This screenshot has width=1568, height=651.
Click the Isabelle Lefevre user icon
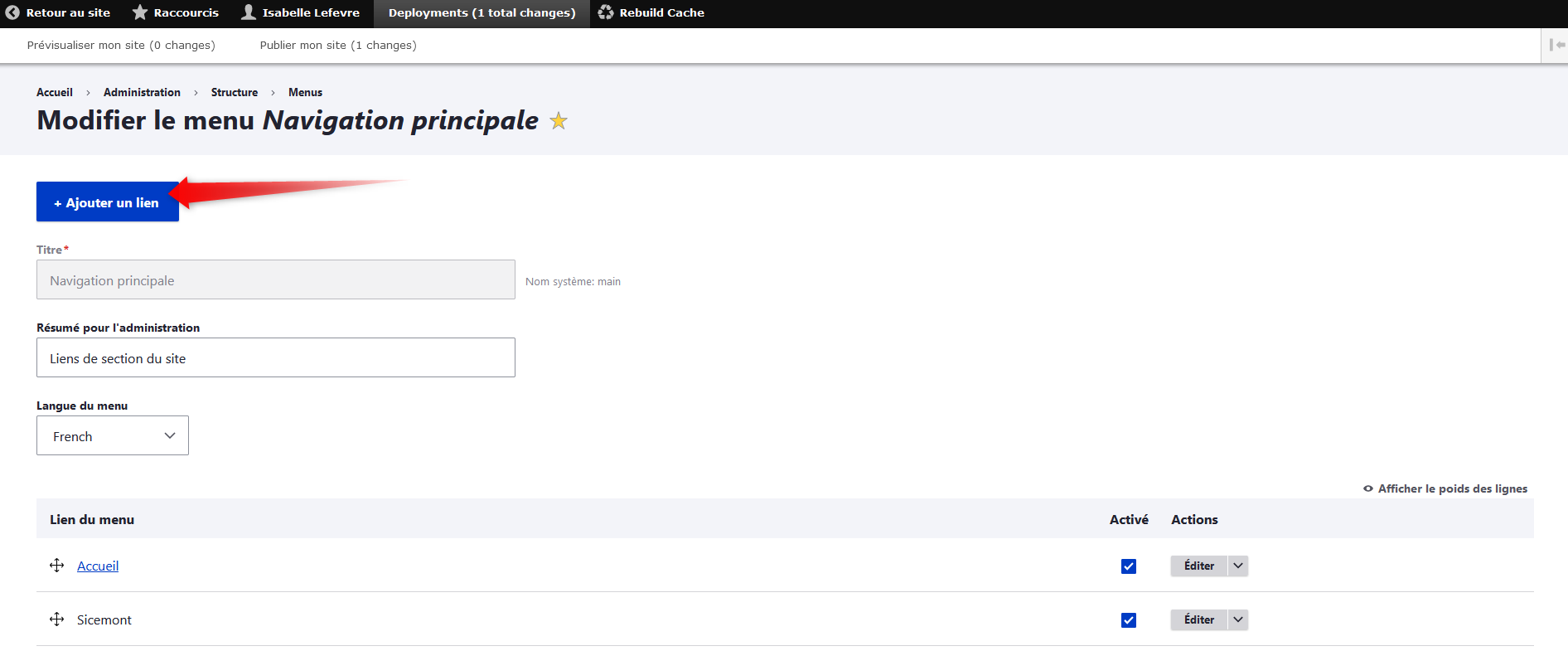pyautogui.click(x=249, y=12)
